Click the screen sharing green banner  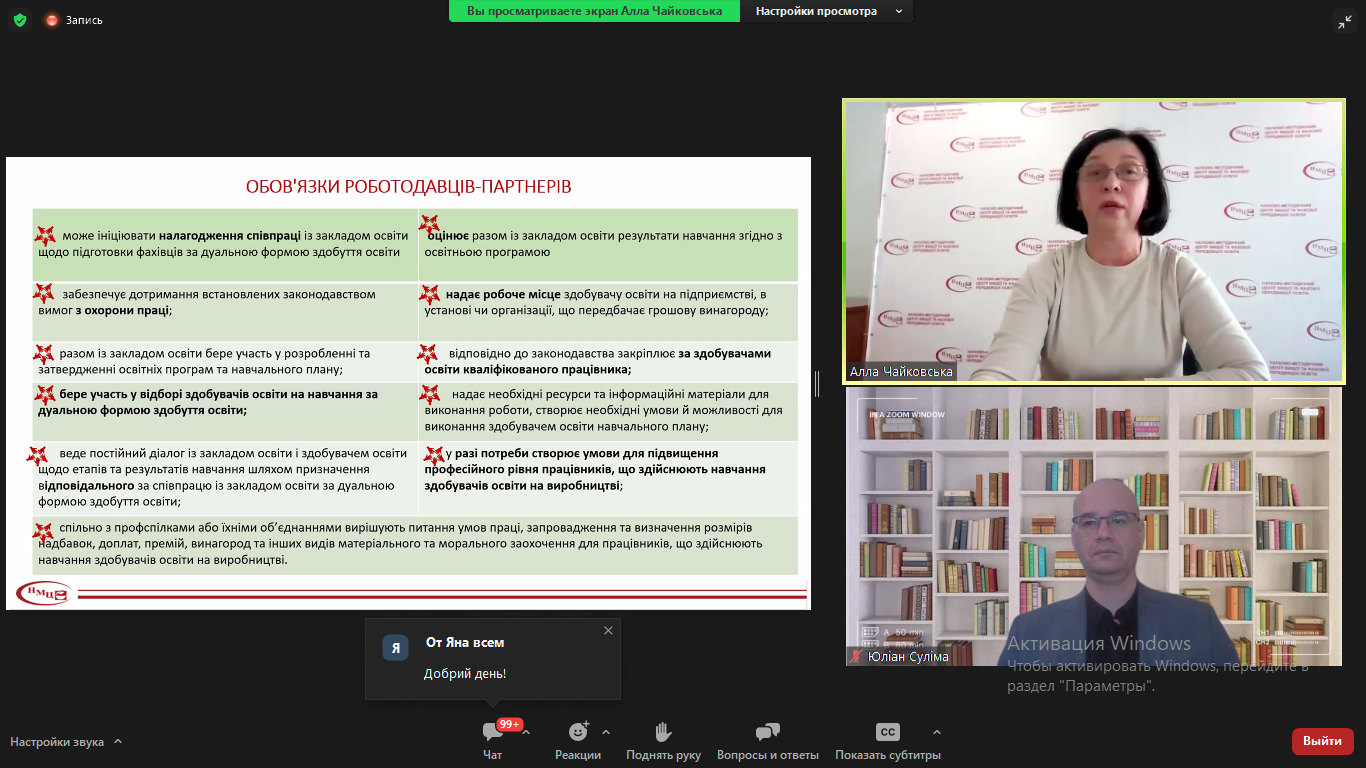594,11
